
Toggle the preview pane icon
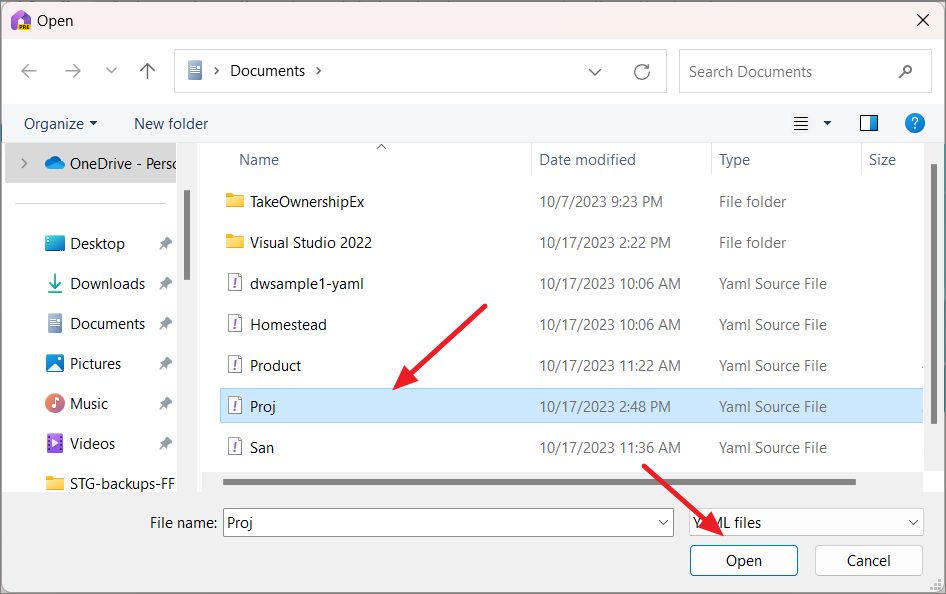(868, 122)
